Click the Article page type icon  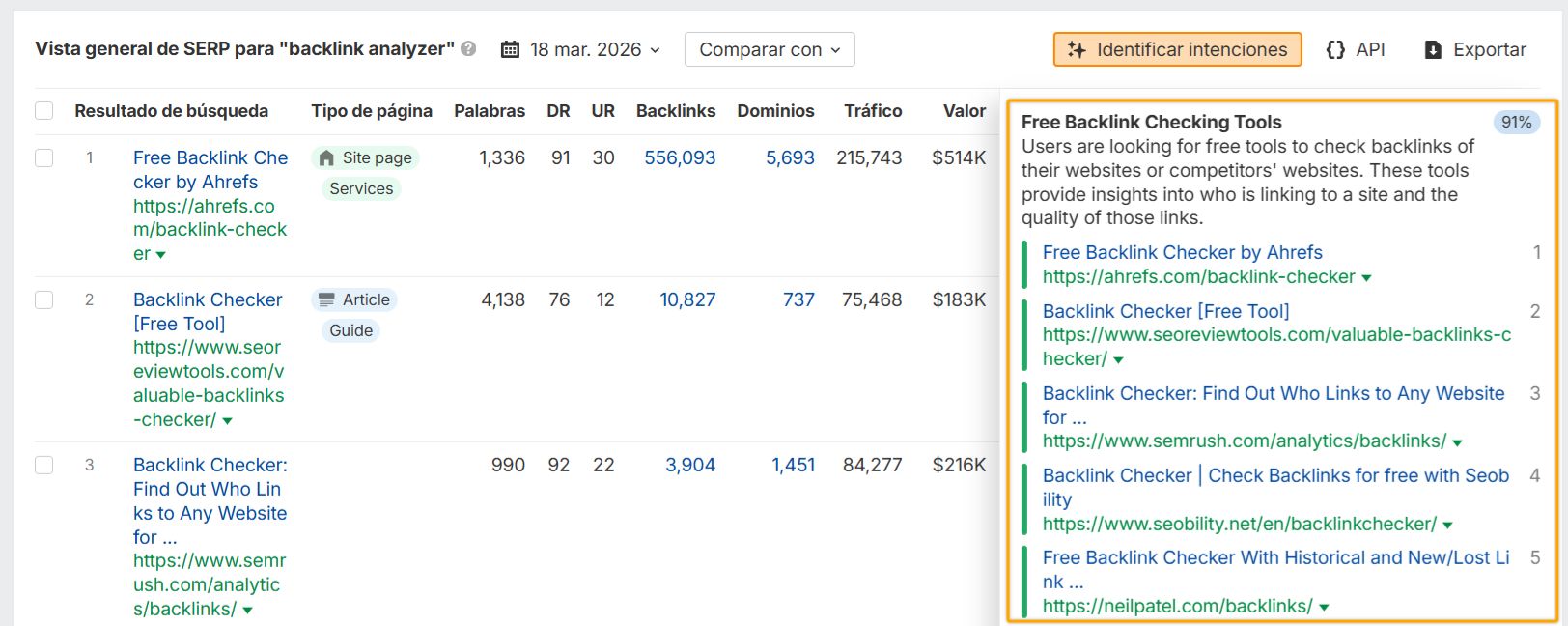coord(326,299)
